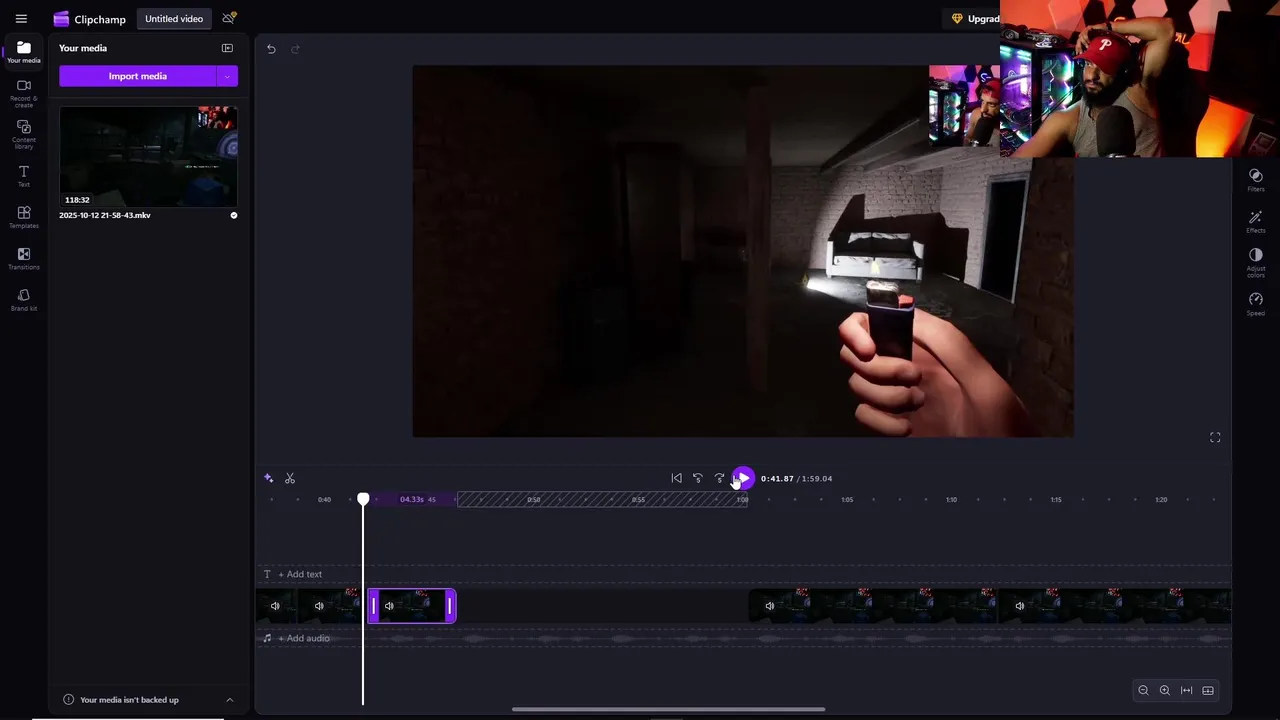Click the 1:15 ruler mark
The height and width of the screenshot is (720, 1280).
[x=1056, y=499]
